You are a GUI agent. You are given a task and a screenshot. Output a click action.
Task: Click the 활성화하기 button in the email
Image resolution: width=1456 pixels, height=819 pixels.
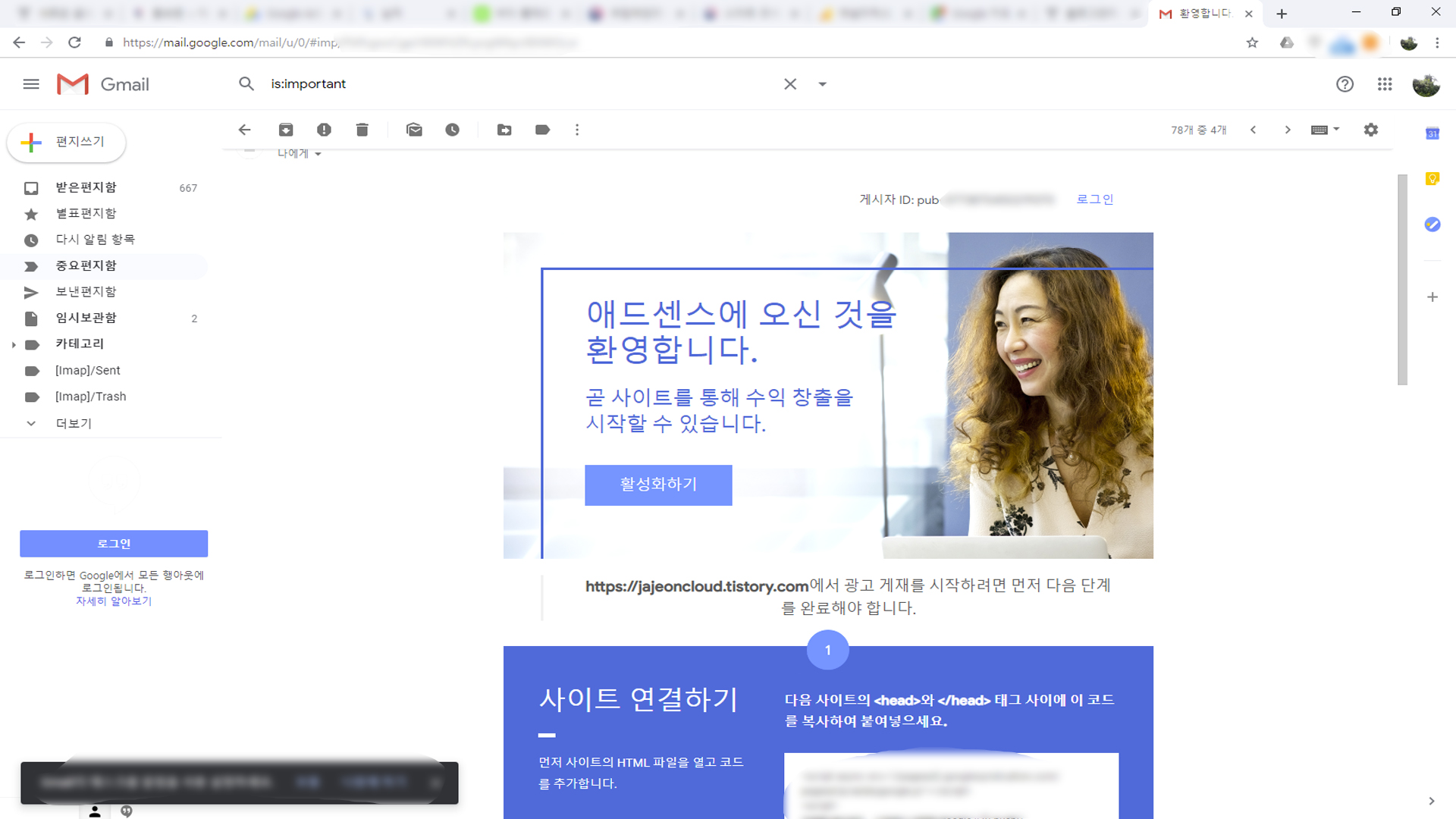pyautogui.click(x=657, y=485)
